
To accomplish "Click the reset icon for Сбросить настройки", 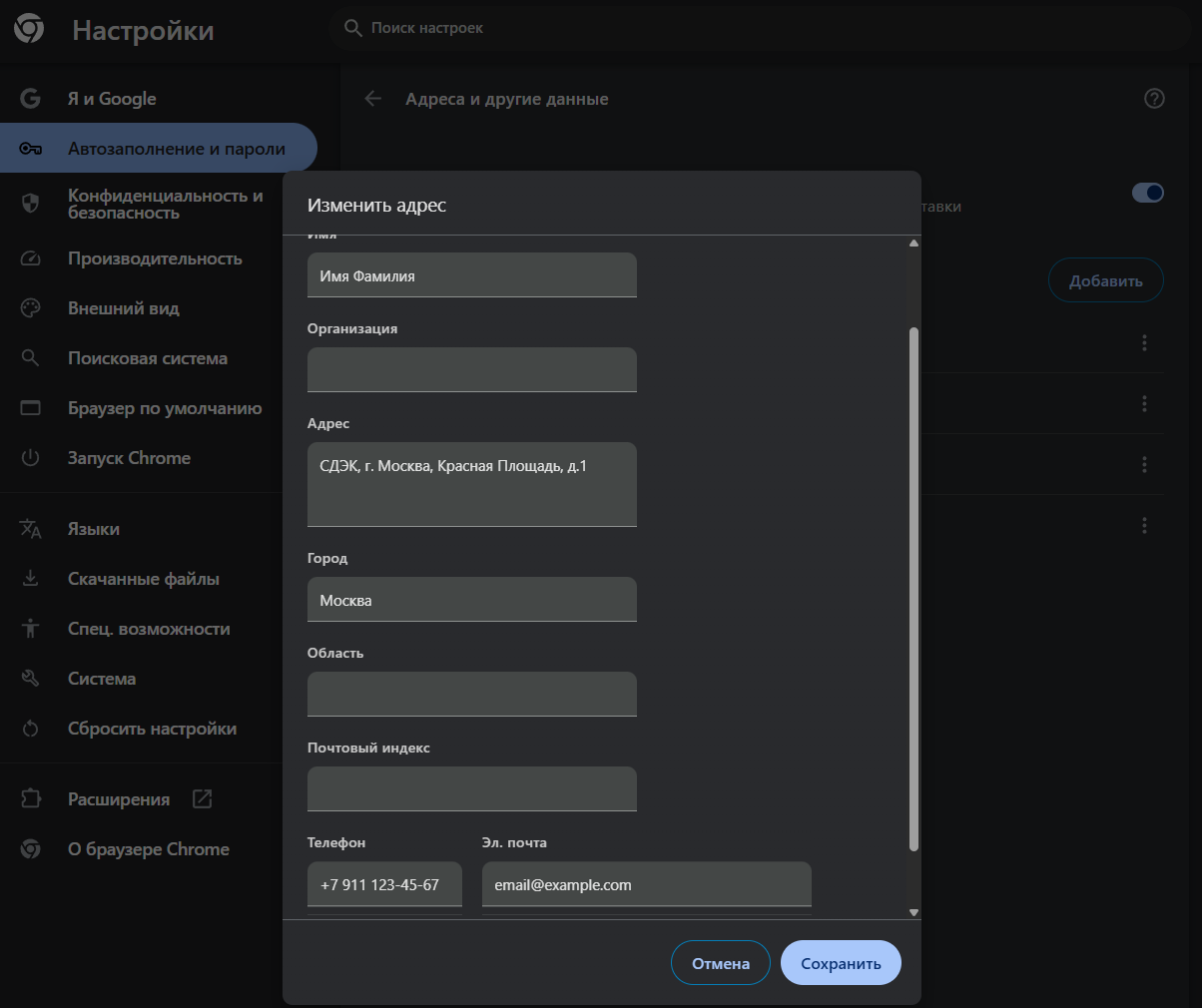I will 31,729.
